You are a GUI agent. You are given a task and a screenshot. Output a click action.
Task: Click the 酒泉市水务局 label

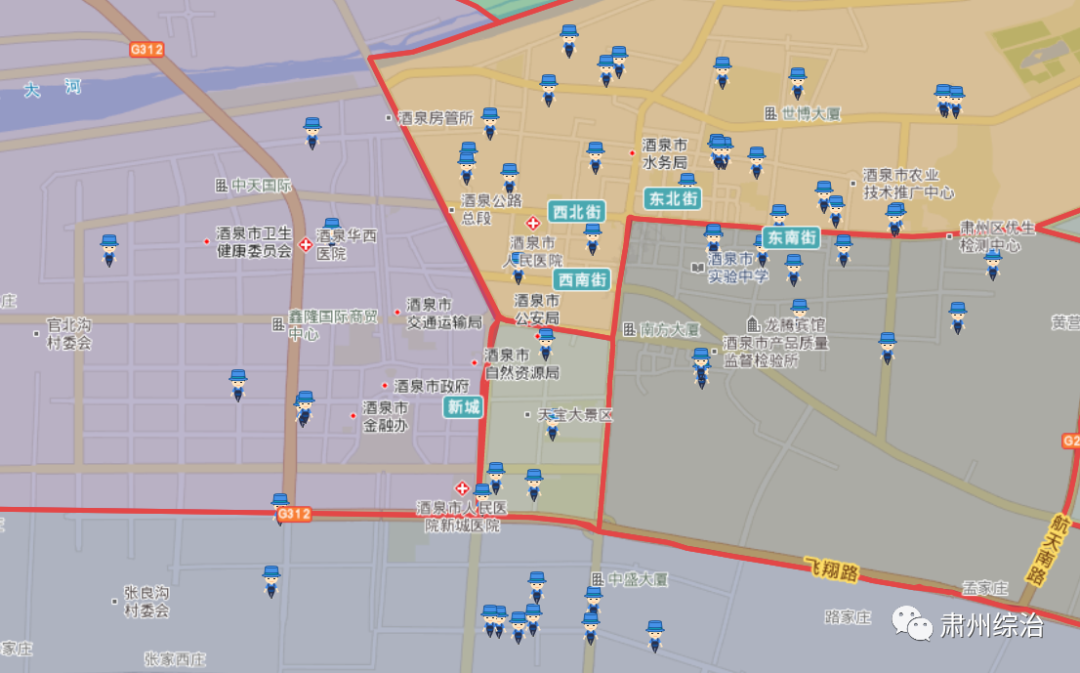point(665,154)
